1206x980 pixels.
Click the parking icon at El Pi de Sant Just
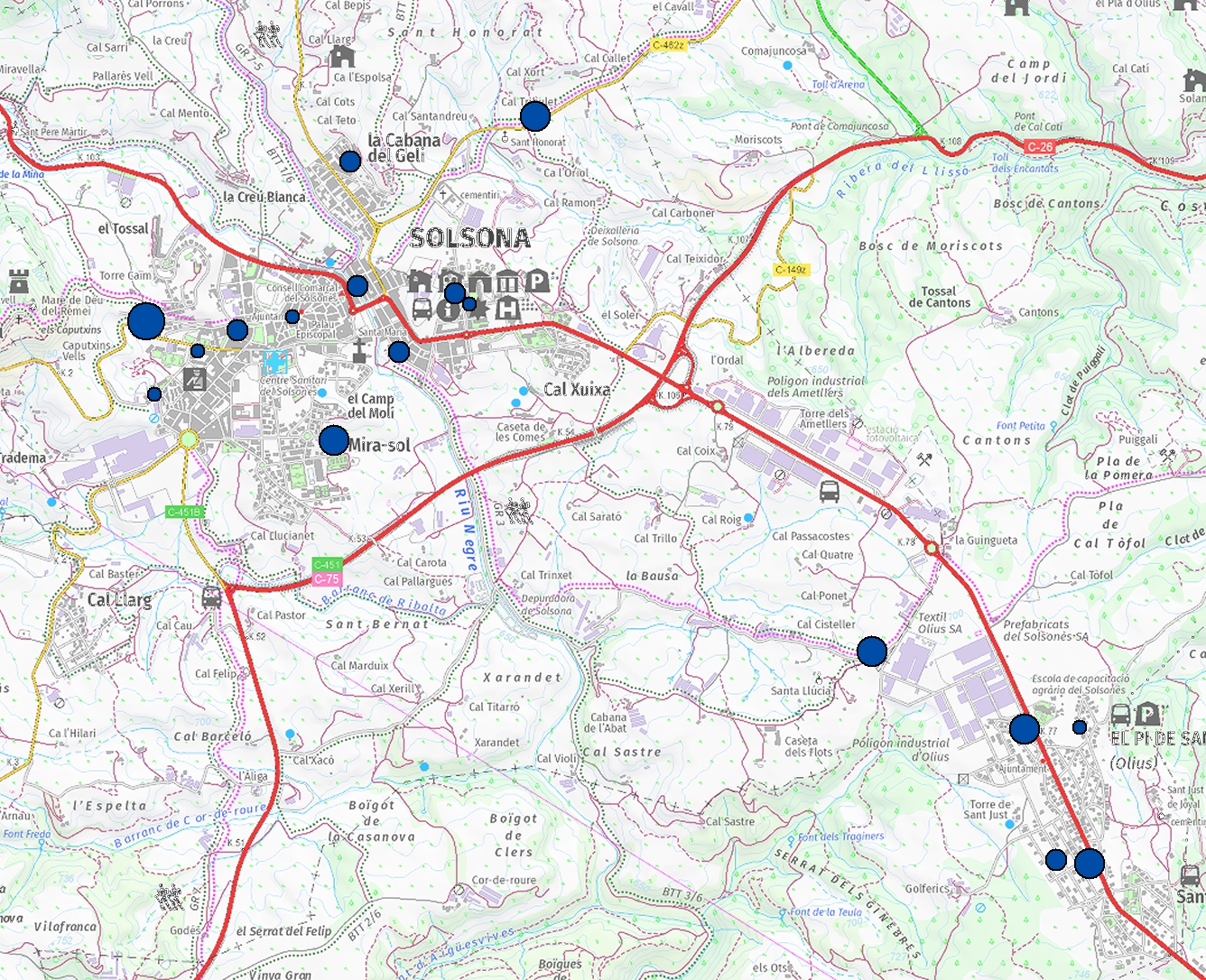point(1147,714)
